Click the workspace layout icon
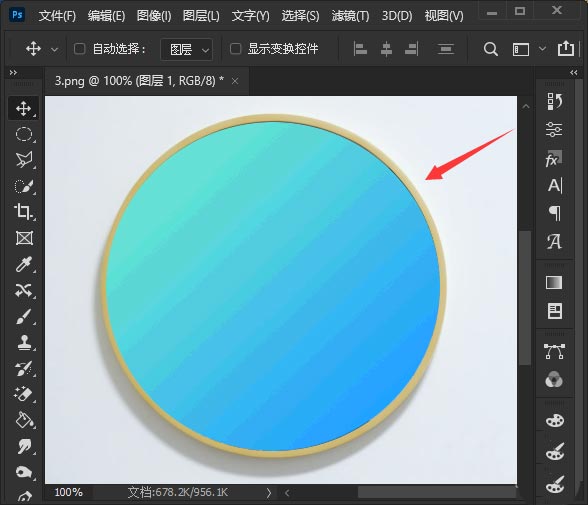This screenshot has width=588, height=505. tap(521, 49)
